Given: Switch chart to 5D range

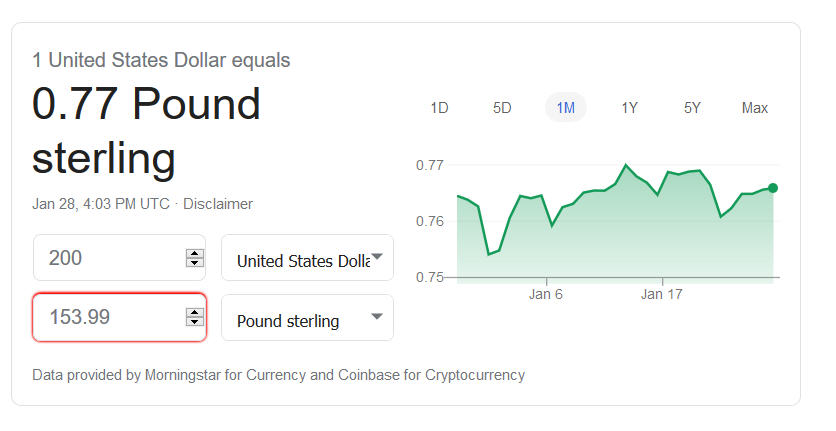Looking at the screenshot, I should [x=502, y=108].
